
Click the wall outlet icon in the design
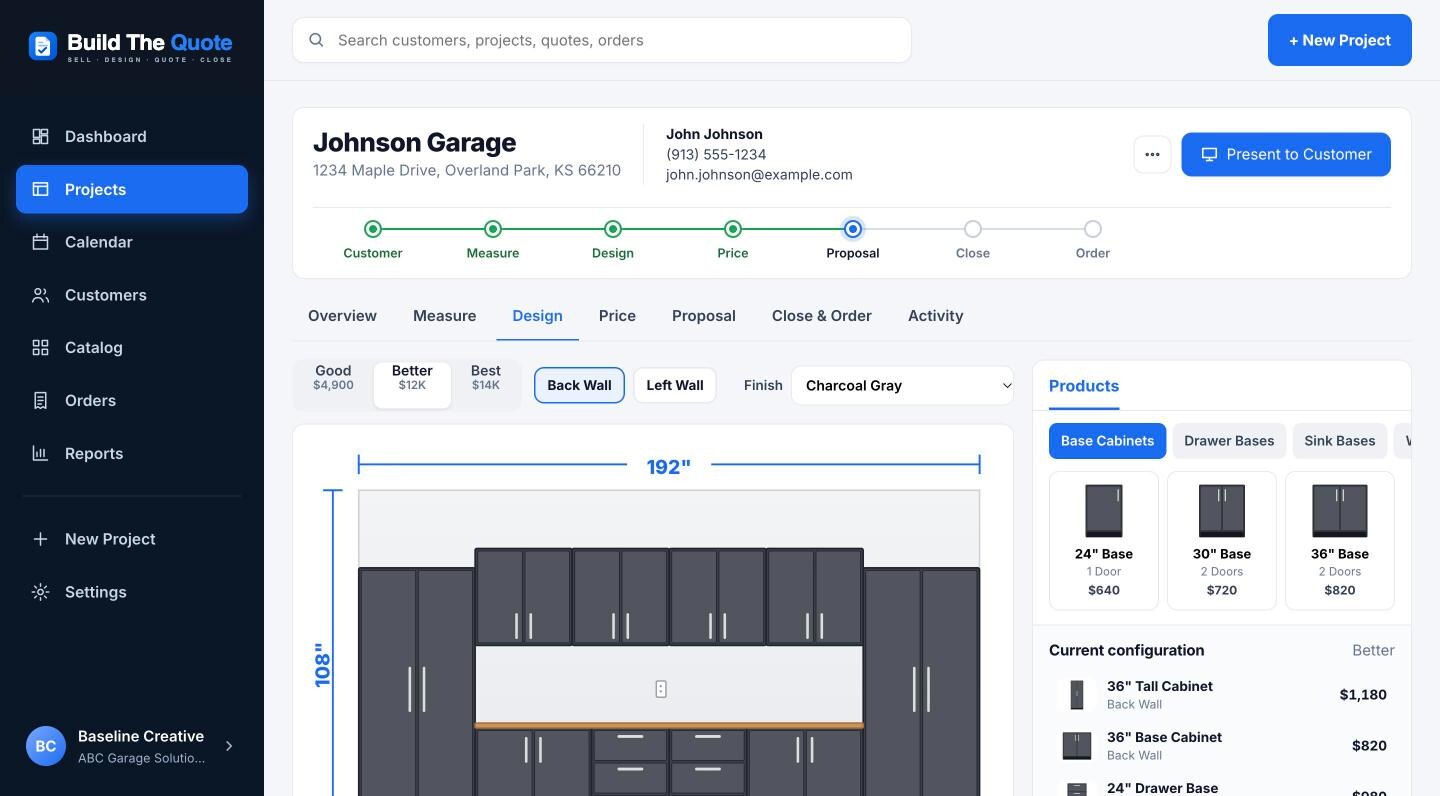(x=661, y=689)
